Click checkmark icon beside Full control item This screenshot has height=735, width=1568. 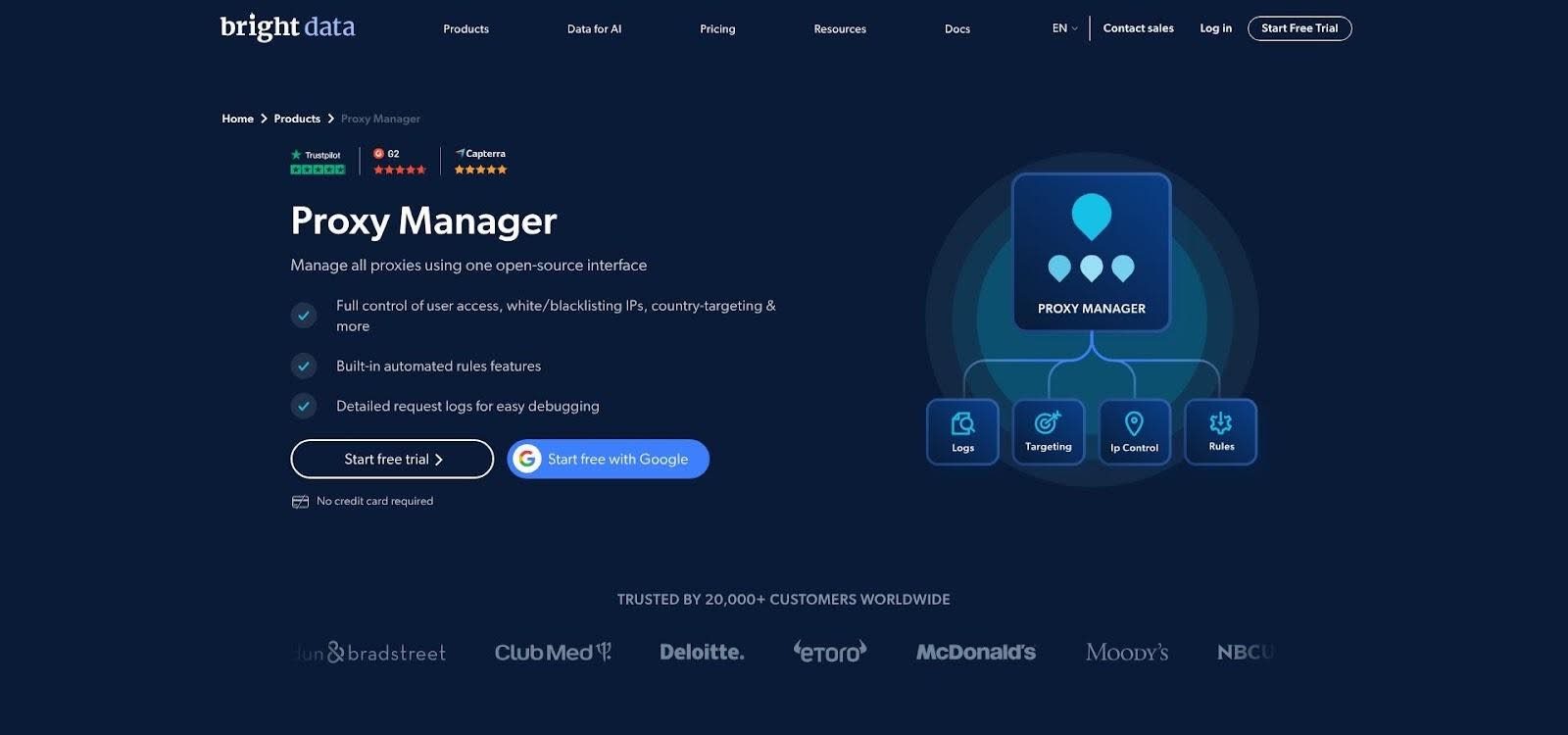(304, 316)
